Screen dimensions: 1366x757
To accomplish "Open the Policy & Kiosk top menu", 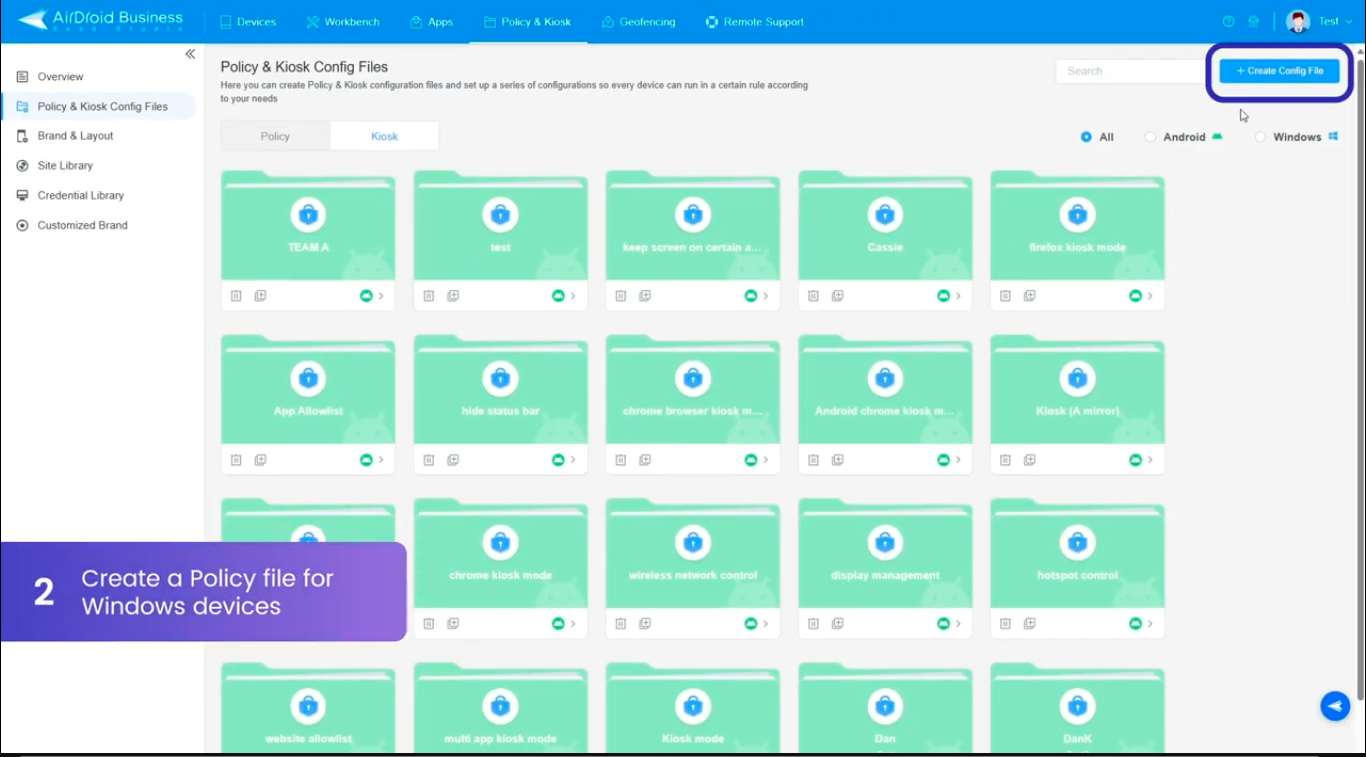I will point(527,22).
